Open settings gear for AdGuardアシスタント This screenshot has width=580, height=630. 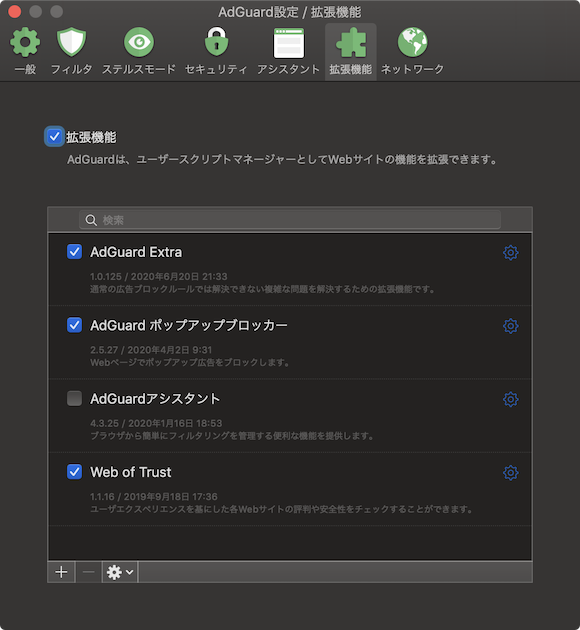click(511, 399)
